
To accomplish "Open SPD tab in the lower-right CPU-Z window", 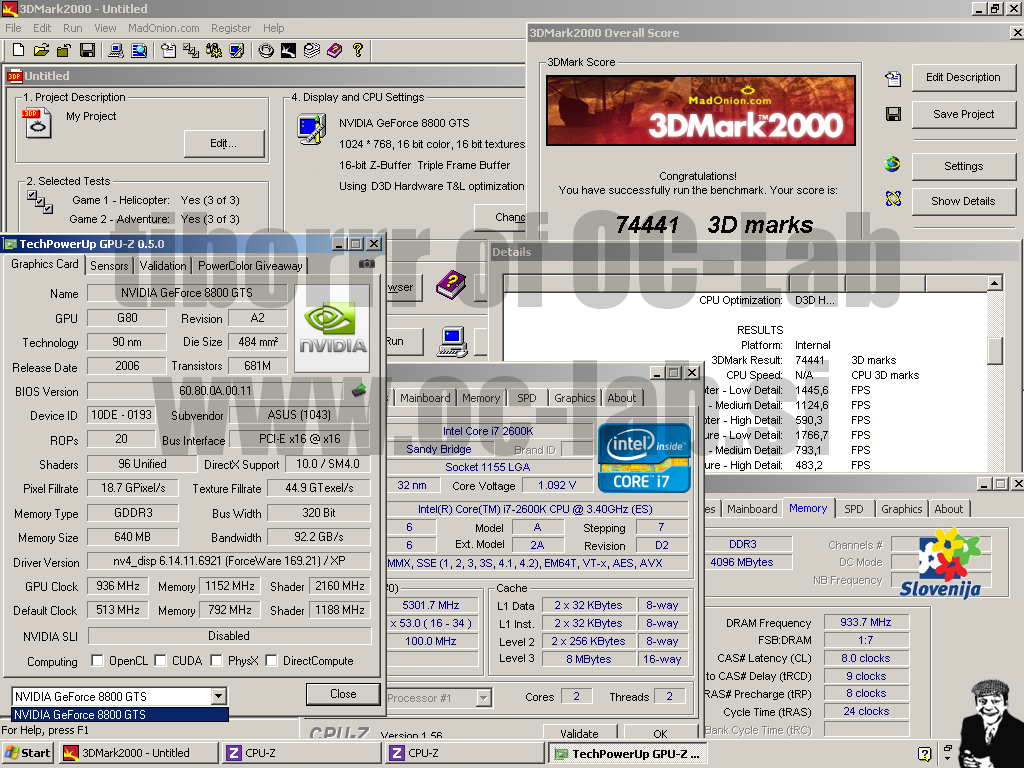I will (854, 509).
